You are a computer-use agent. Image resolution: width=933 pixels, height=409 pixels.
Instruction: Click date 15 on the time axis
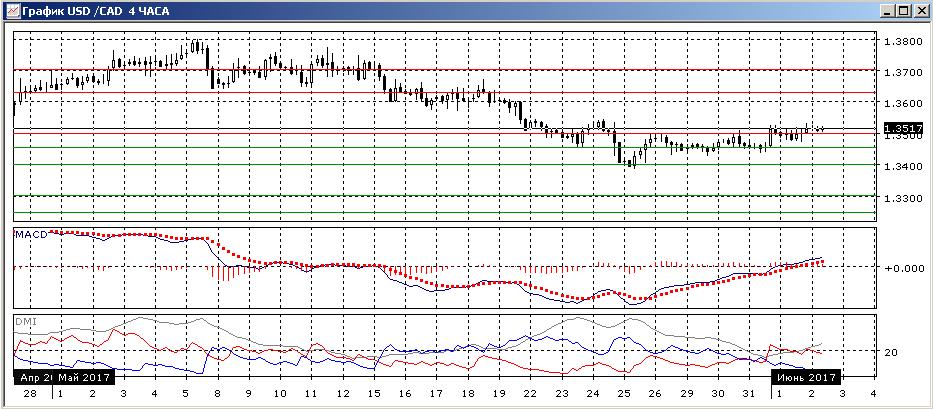pyautogui.click(x=374, y=394)
